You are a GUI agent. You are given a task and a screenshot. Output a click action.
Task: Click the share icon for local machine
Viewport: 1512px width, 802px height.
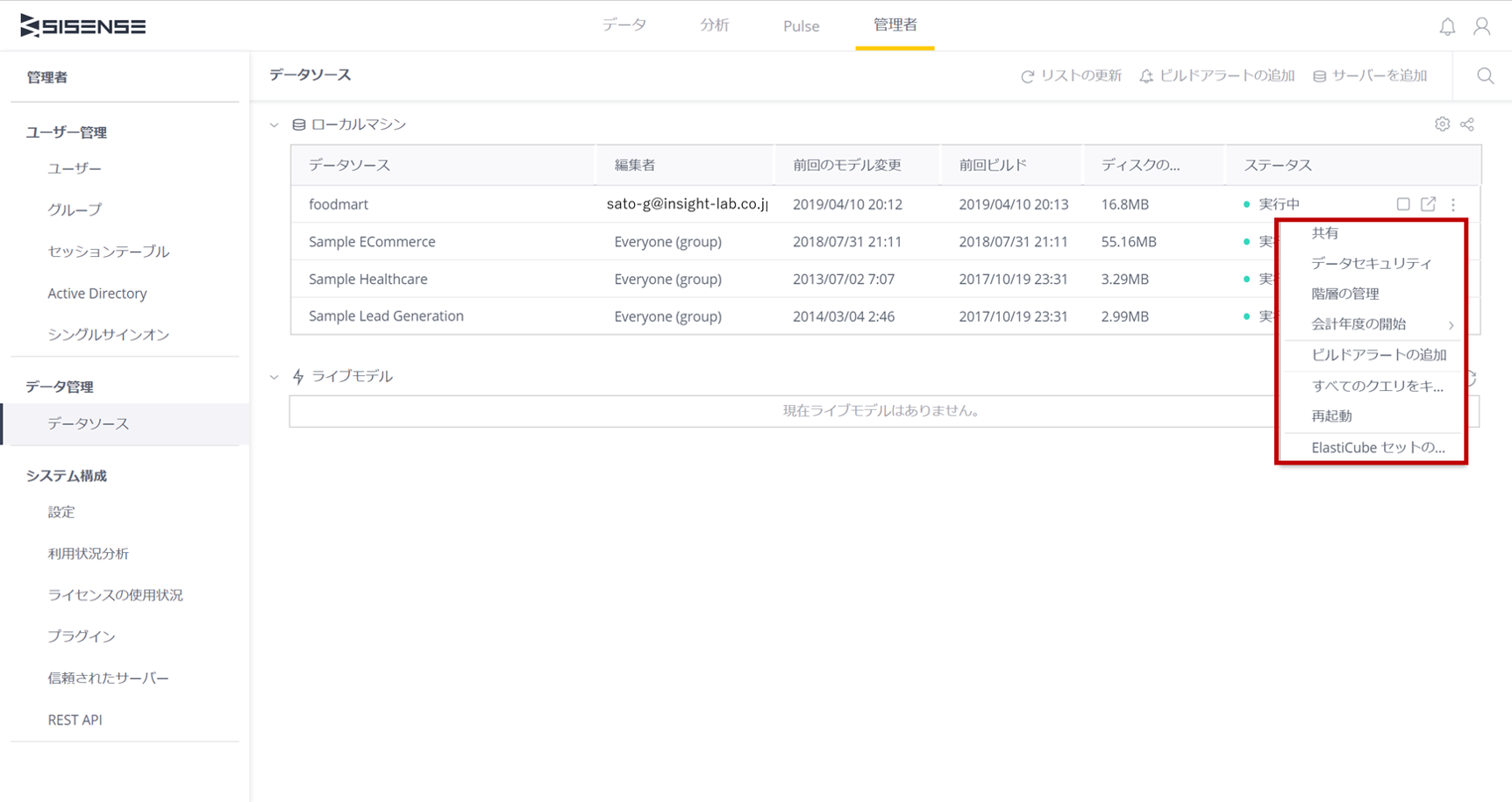pos(1467,124)
